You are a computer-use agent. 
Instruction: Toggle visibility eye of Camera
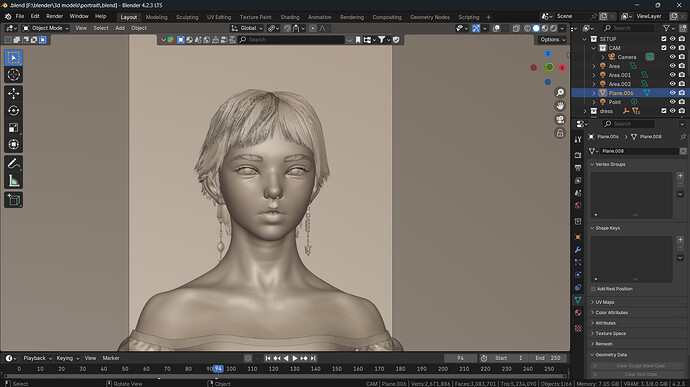(672, 57)
